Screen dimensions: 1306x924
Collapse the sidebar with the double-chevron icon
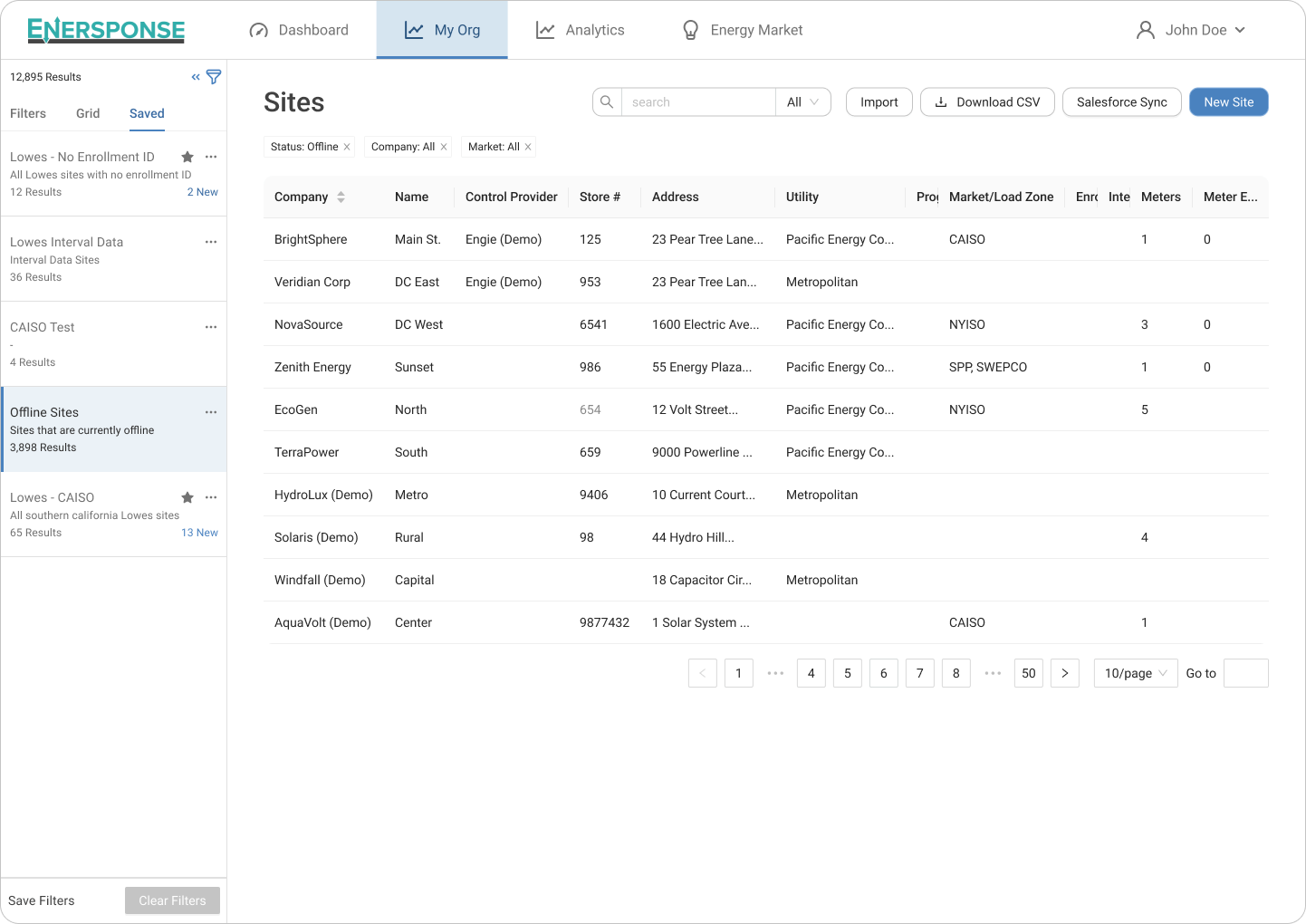click(194, 77)
